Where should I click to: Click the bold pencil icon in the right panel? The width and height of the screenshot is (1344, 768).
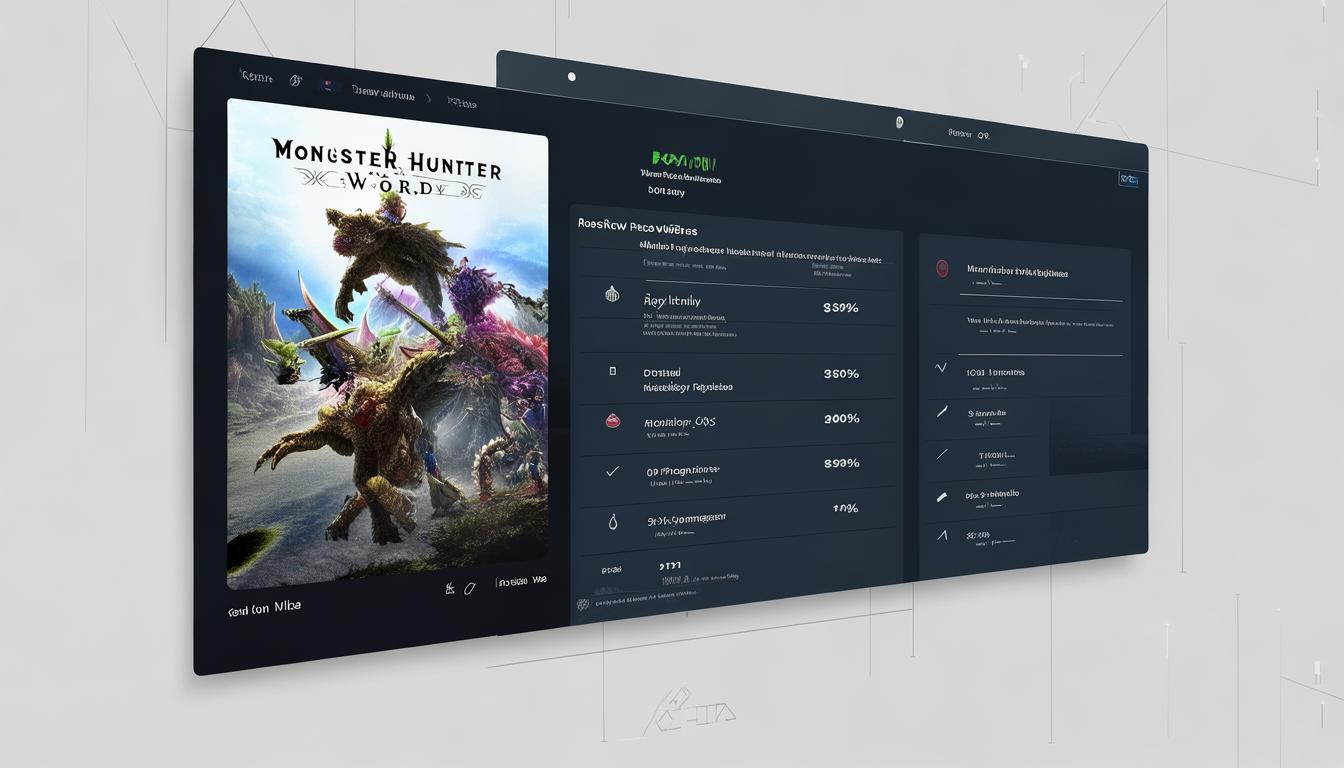941,496
